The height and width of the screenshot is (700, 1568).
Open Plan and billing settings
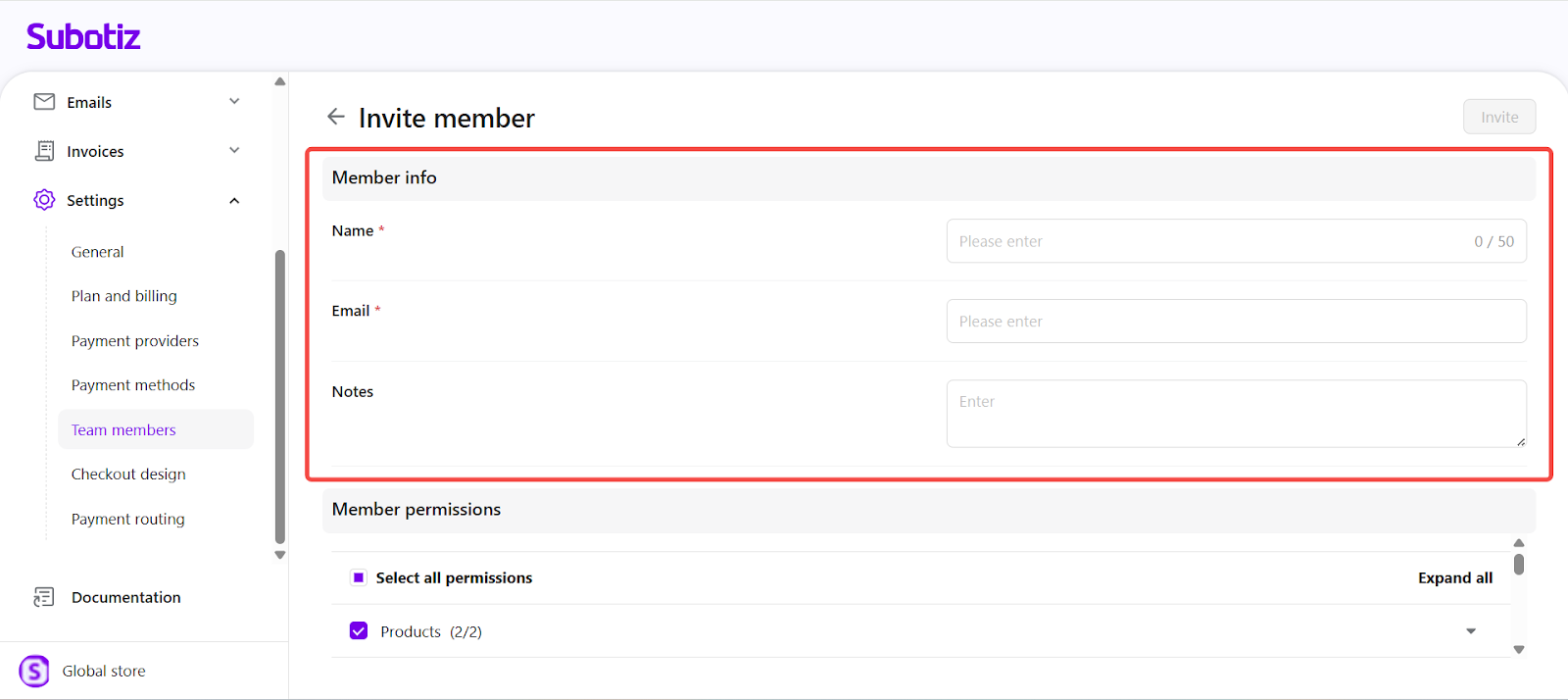tap(124, 296)
